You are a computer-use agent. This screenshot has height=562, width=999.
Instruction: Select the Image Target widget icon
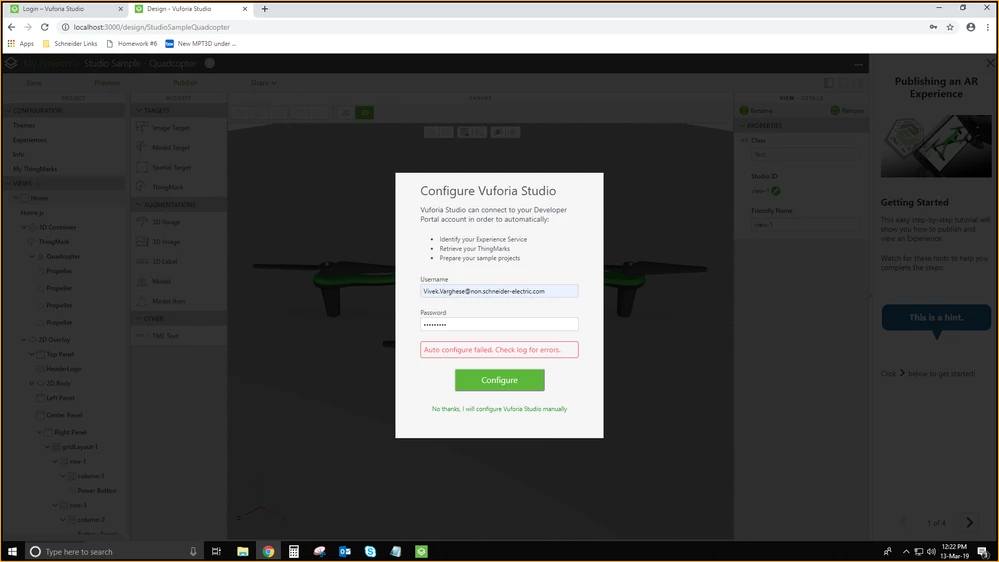[142, 127]
